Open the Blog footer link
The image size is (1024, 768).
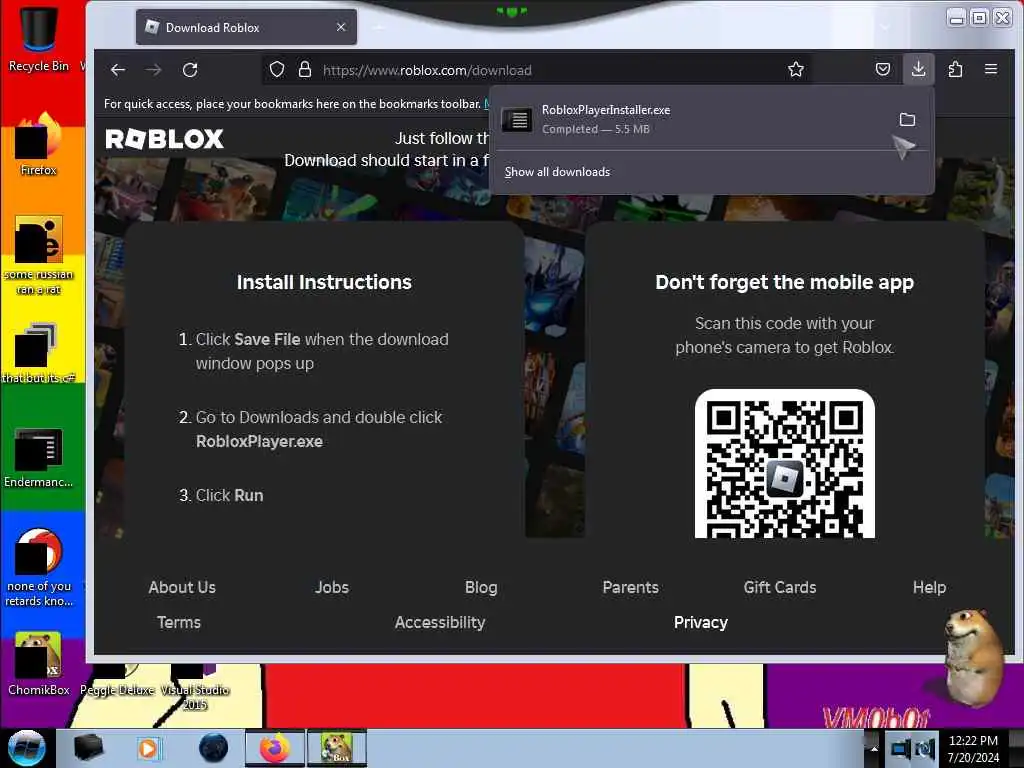[x=481, y=587]
